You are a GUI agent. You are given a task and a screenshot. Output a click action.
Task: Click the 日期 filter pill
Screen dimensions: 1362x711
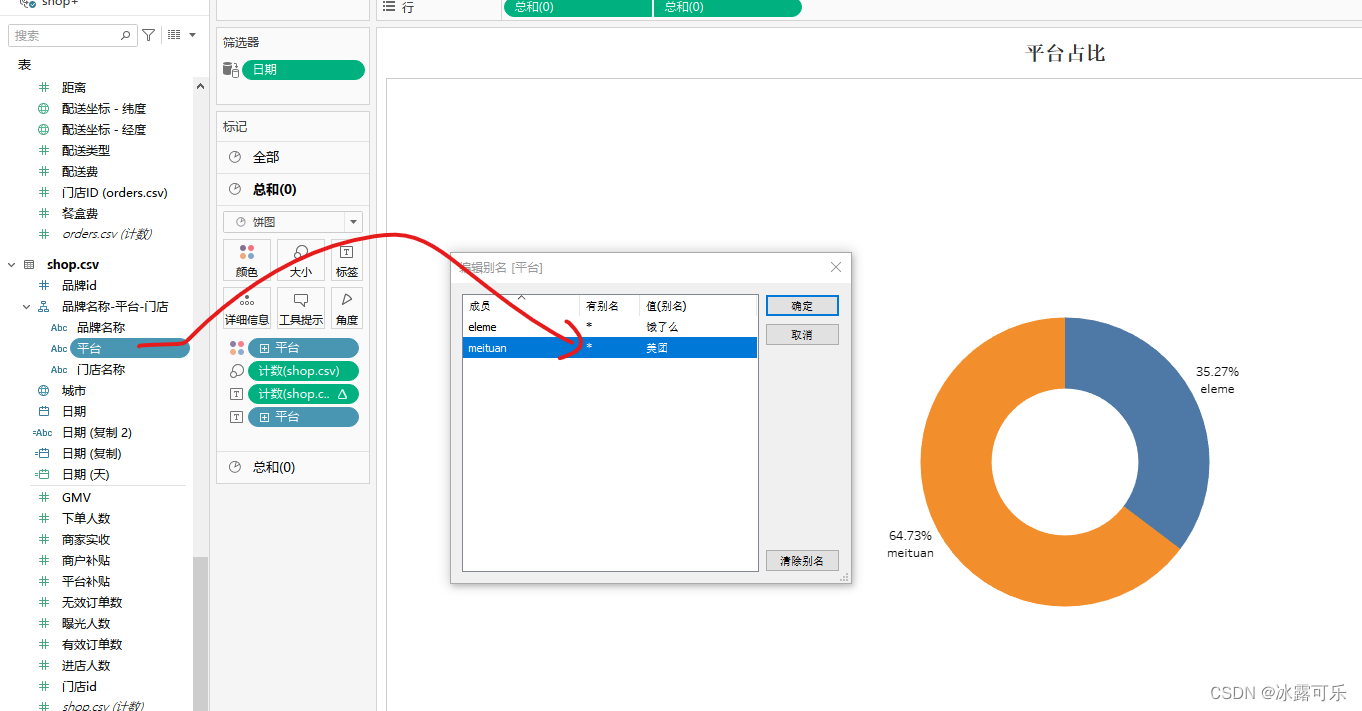[x=303, y=70]
